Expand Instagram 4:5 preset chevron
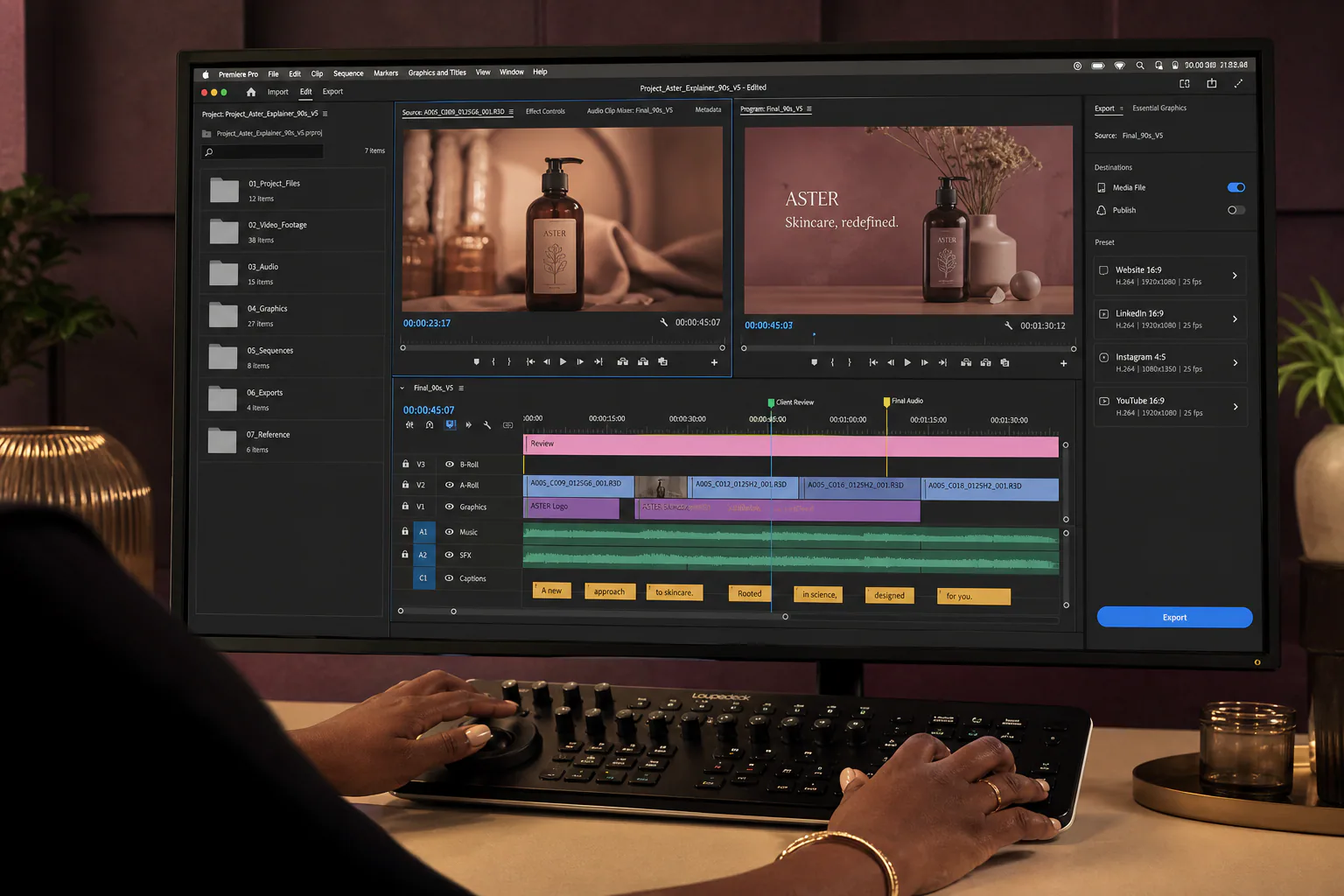 (1235, 362)
